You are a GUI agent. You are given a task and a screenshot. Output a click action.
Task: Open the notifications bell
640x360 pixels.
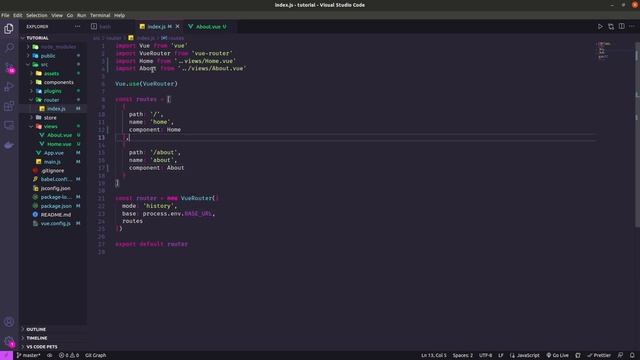pos(632,356)
